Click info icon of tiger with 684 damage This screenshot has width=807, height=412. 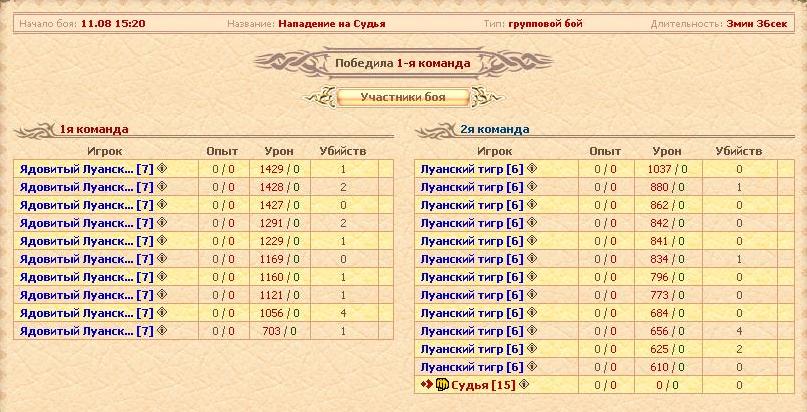tap(532, 312)
